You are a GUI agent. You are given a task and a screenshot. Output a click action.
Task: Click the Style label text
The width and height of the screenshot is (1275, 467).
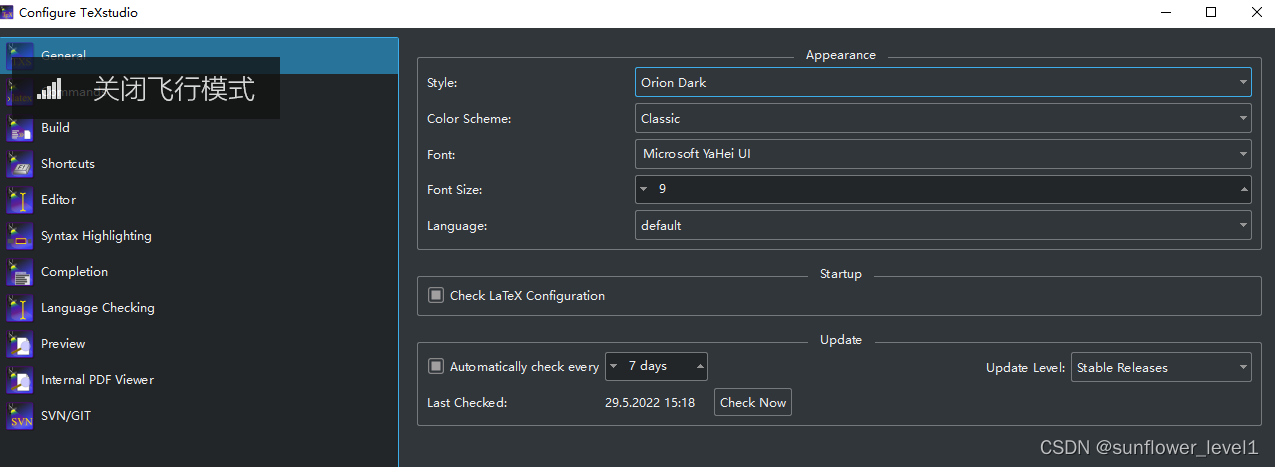tap(441, 83)
